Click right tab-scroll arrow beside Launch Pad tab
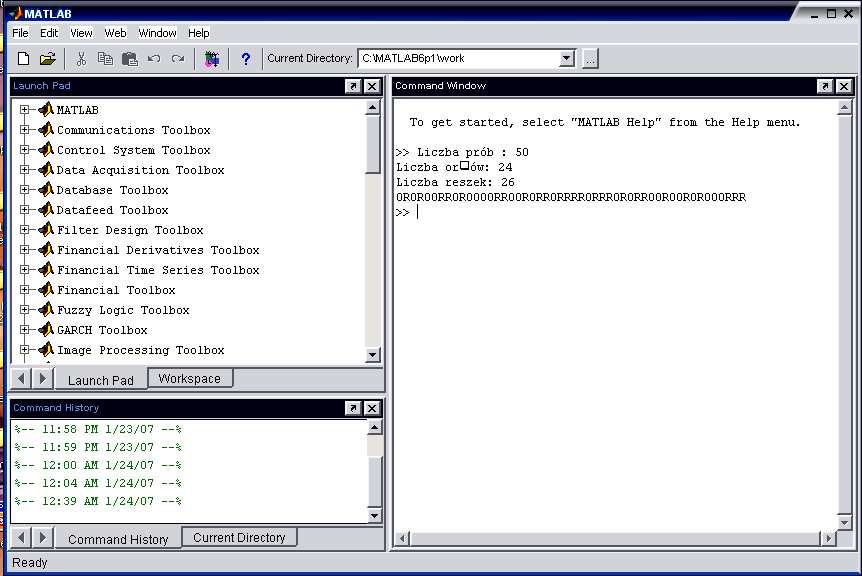 pyautogui.click(x=42, y=378)
